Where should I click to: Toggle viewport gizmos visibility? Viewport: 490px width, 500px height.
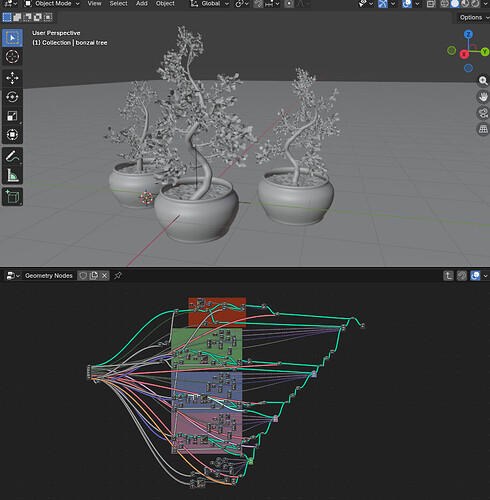pos(383,4)
